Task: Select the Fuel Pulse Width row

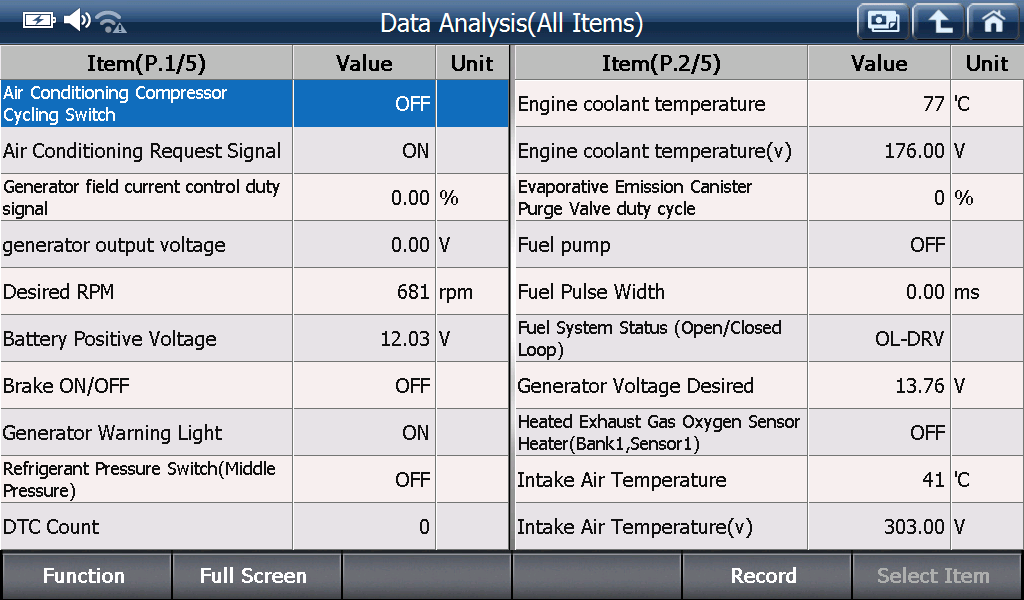Action: coord(769,292)
